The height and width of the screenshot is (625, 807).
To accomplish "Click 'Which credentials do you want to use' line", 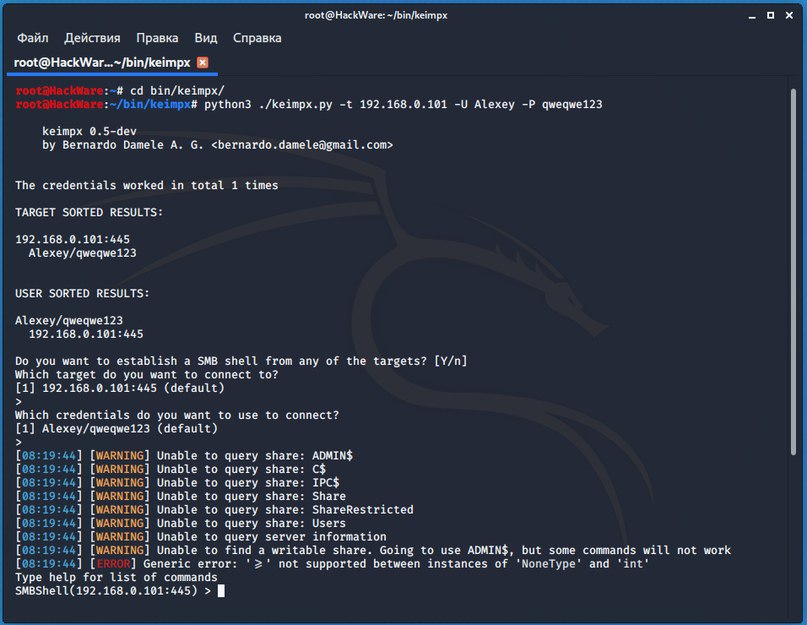I will (177, 415).
